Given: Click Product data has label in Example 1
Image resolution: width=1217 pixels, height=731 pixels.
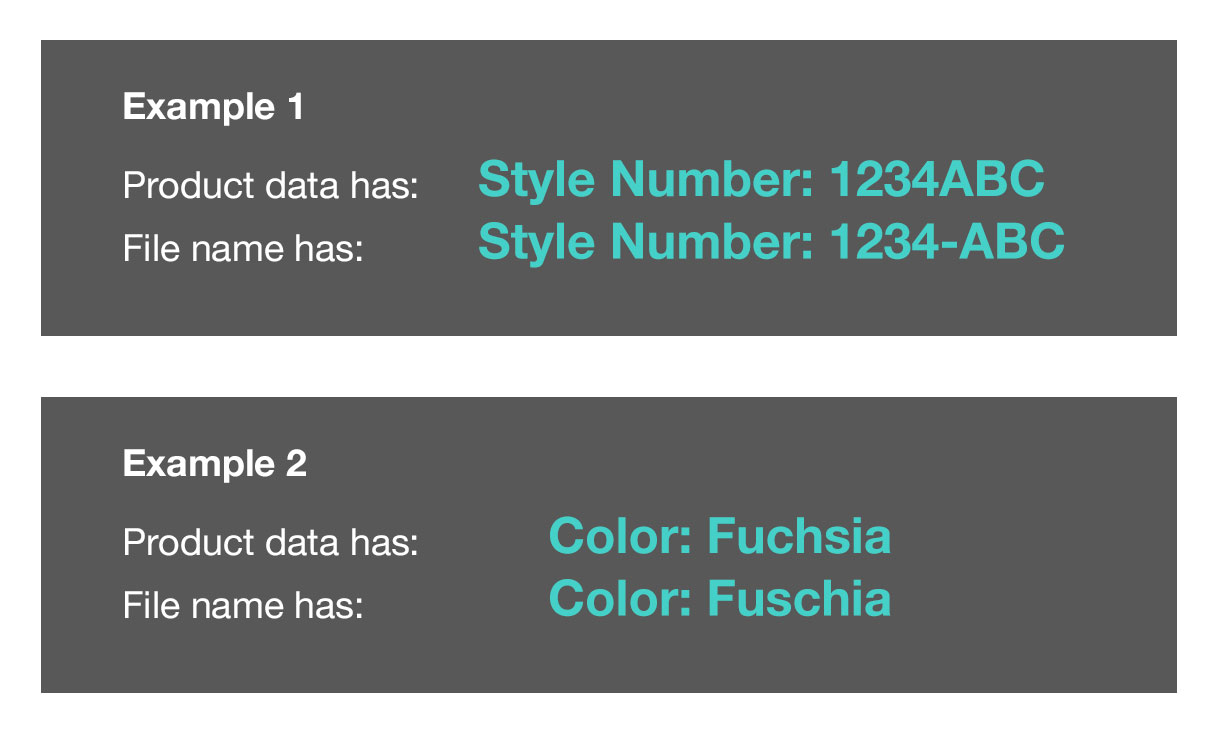Looking at the screenshot, I should click(x=270, y=186).
